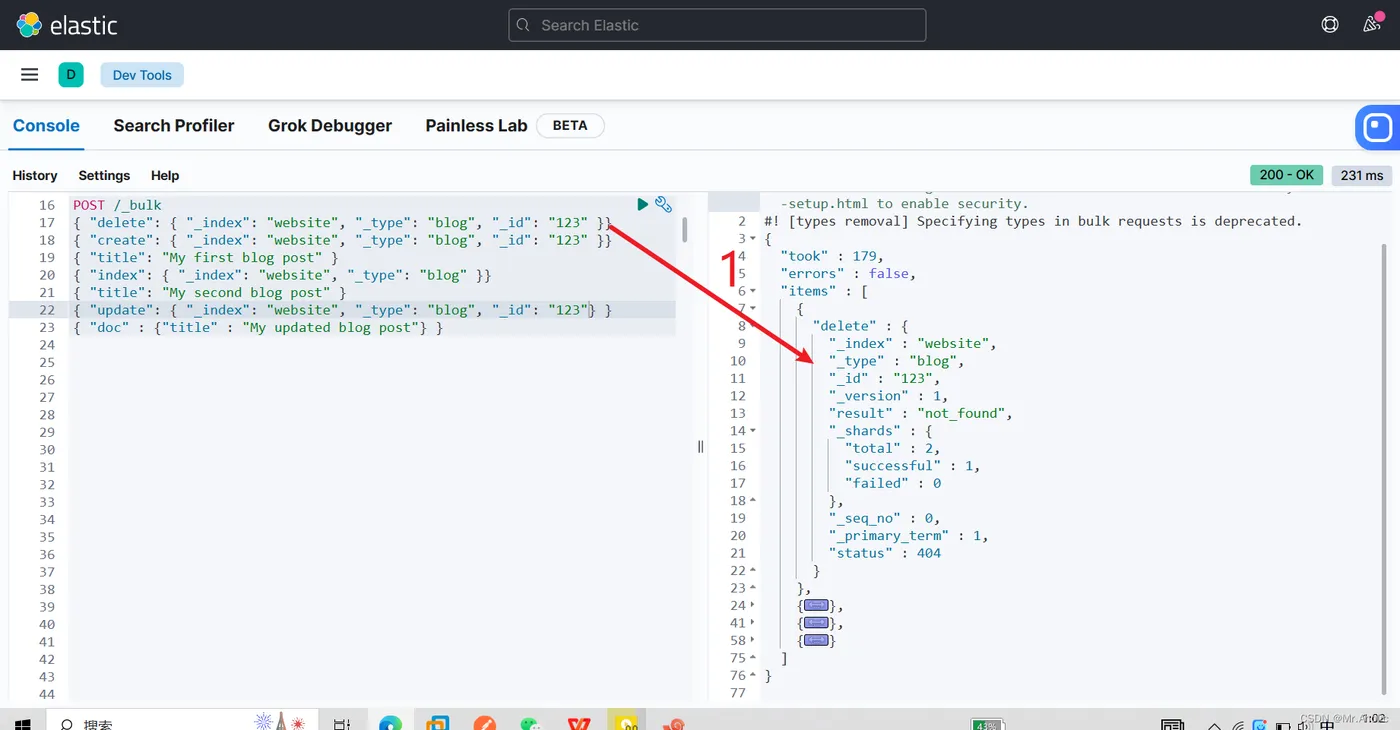Image resolution: width=1400 pixels, height=730 pixels.
Task: Click the 231 ms response time badge
Action: (1361, 175)
